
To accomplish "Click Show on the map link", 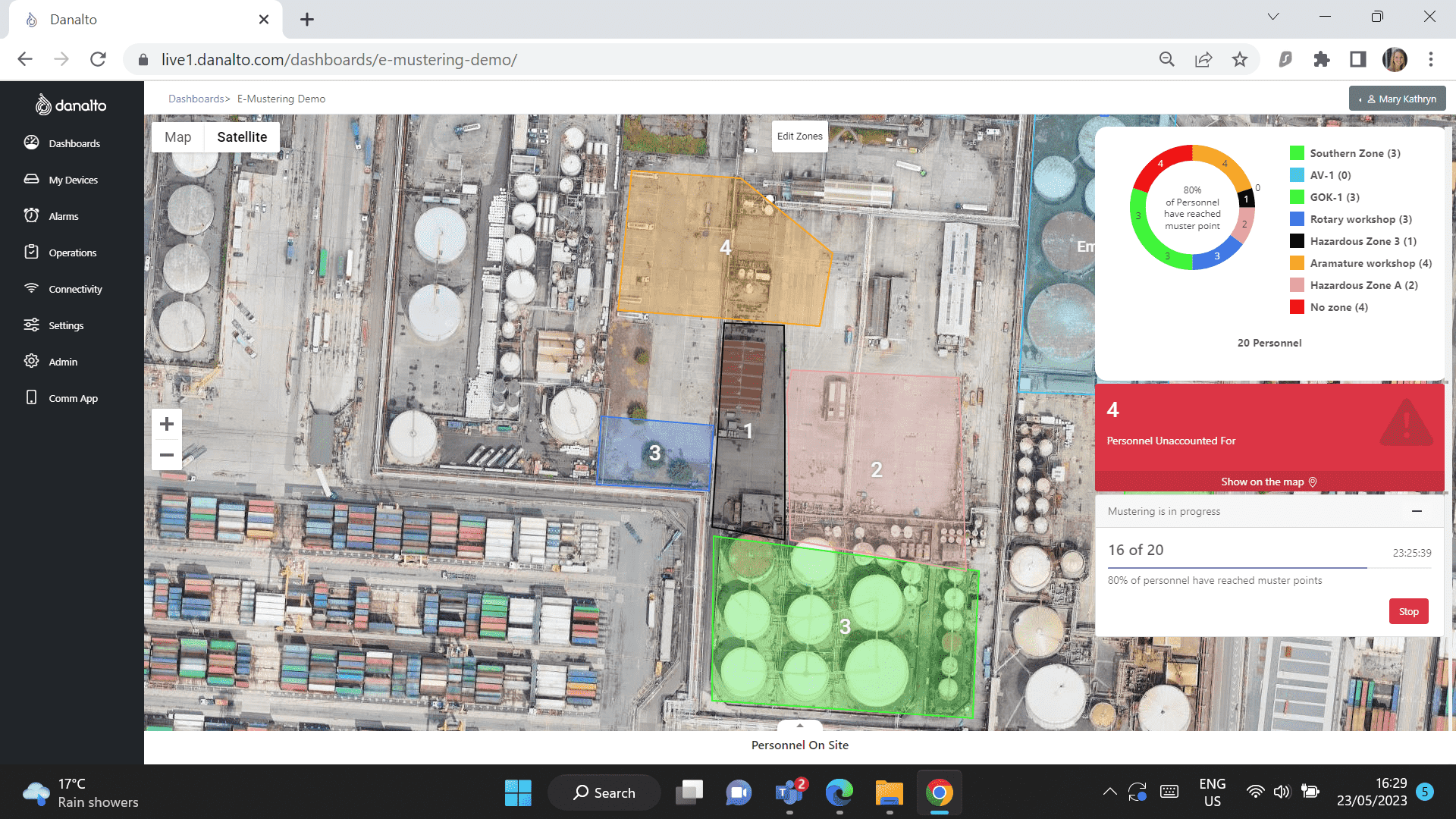I will point(1269,482).
